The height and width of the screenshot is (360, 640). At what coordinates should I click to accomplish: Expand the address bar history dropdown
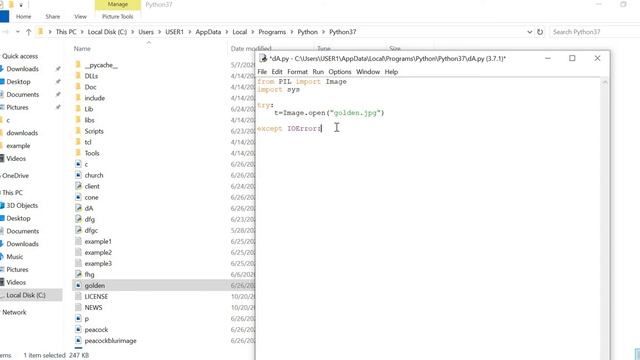529,32
